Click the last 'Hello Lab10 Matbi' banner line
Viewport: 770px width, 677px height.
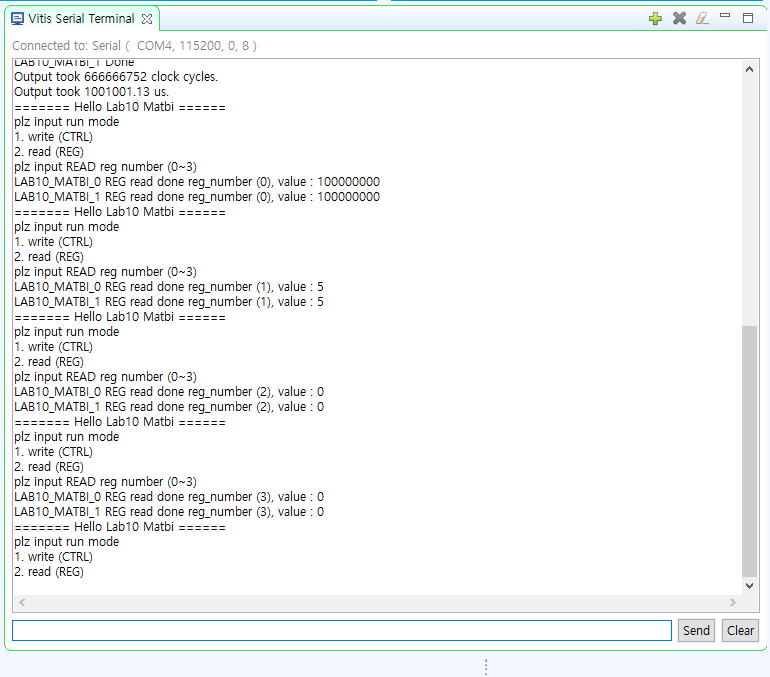(120, 527)
